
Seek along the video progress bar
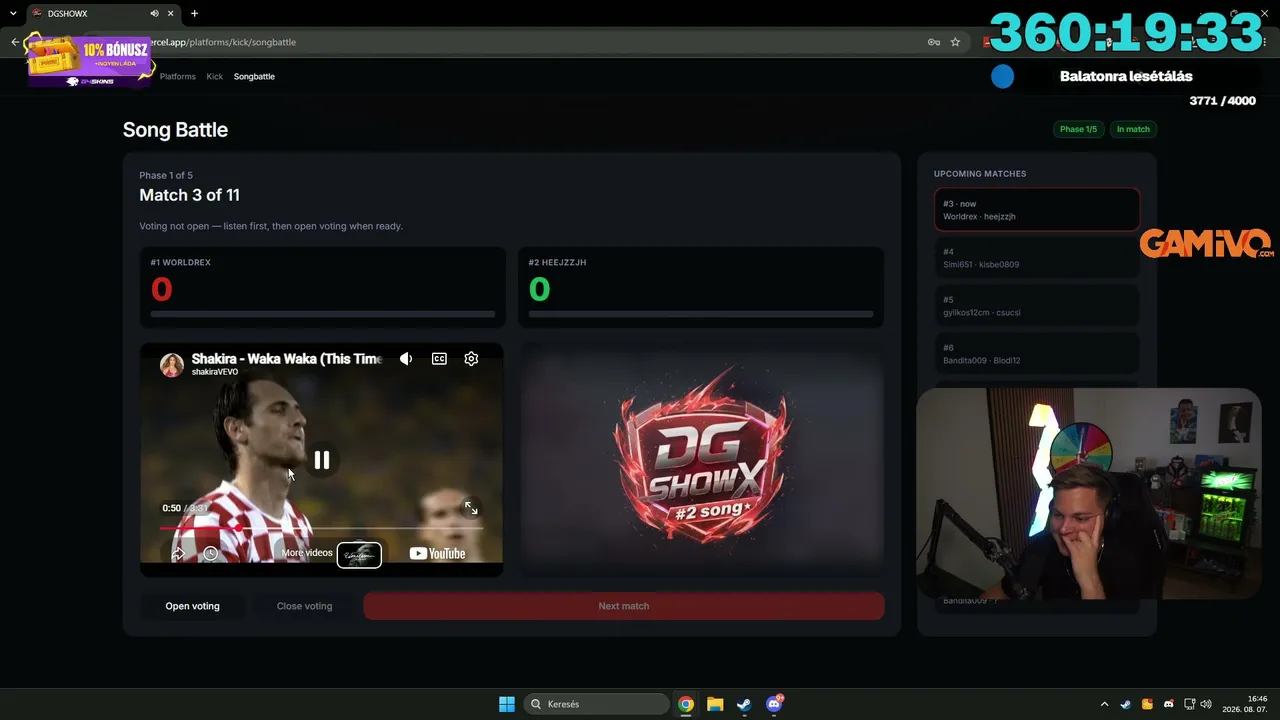(x=322, y=527)
